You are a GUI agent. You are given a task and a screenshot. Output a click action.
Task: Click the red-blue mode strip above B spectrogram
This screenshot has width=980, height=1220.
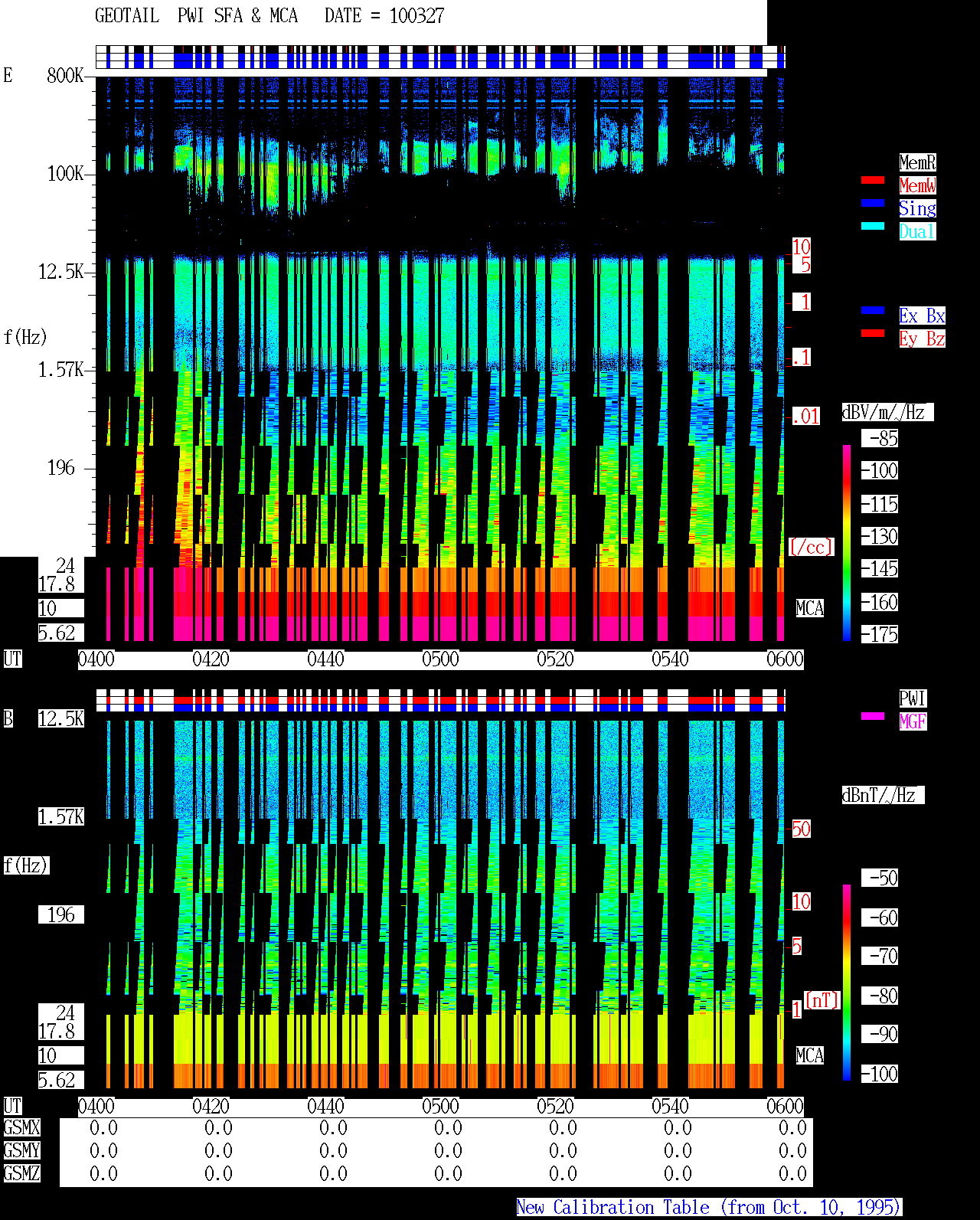[440, 701]
